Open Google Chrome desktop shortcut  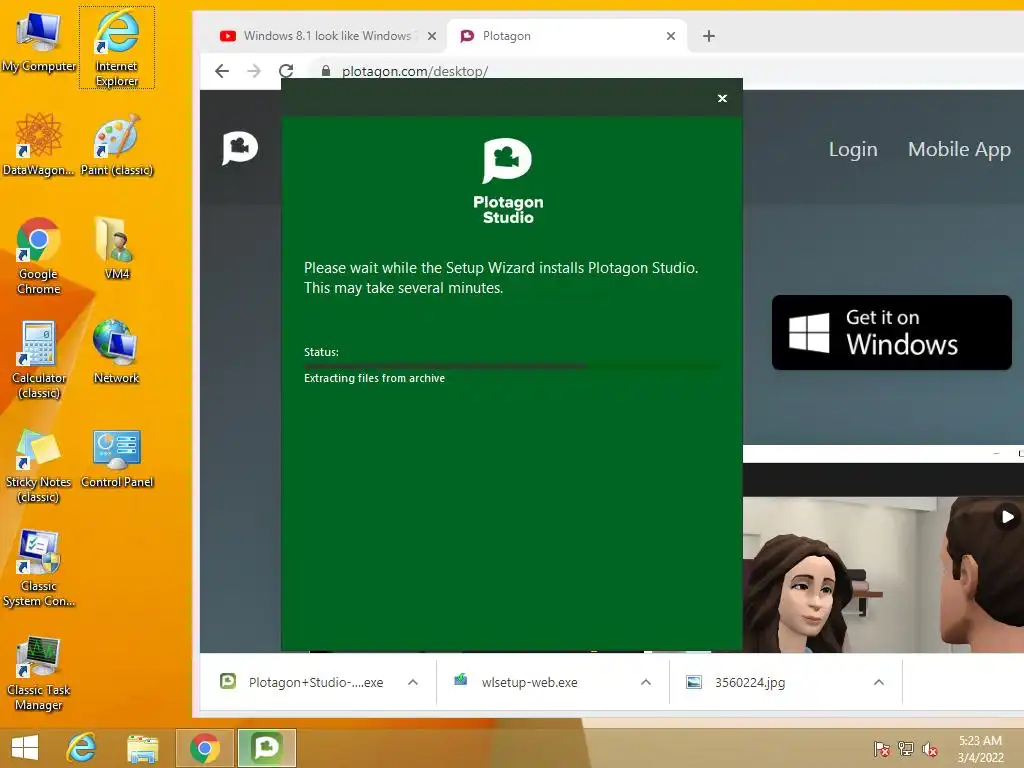[39, 256]
